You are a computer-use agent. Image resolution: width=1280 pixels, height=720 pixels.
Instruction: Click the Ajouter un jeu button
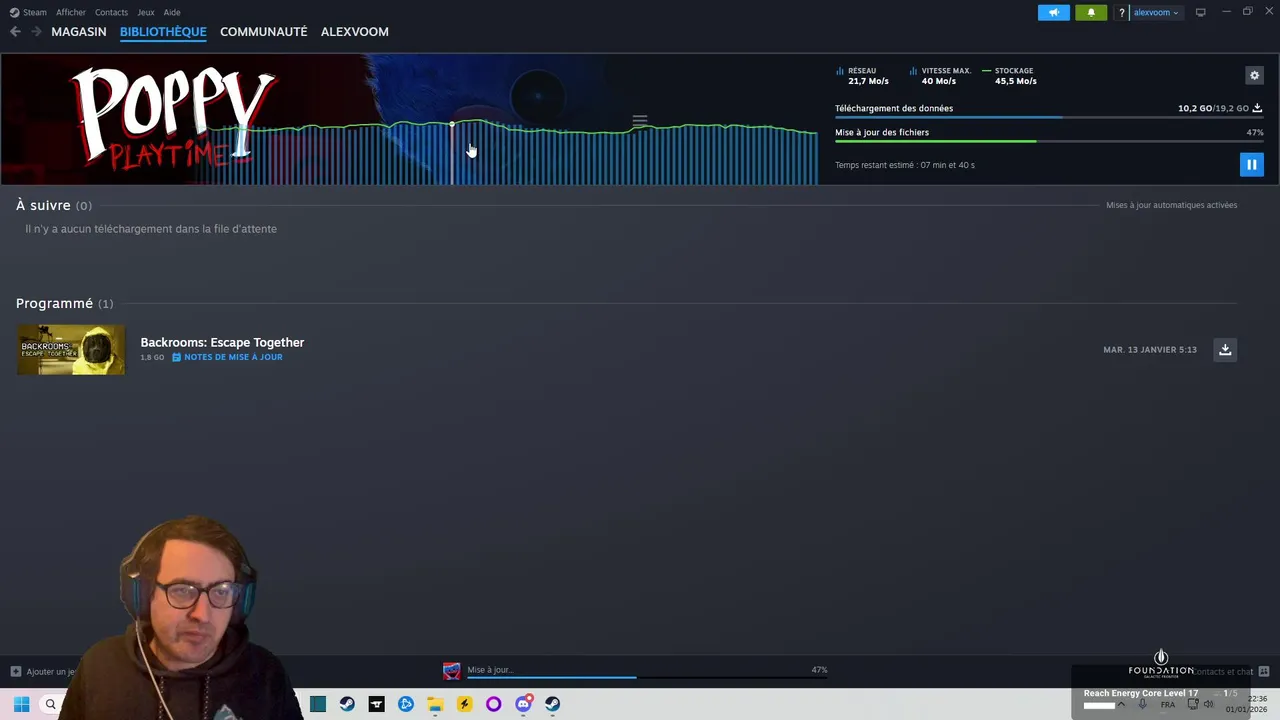[x=42, y=672]
